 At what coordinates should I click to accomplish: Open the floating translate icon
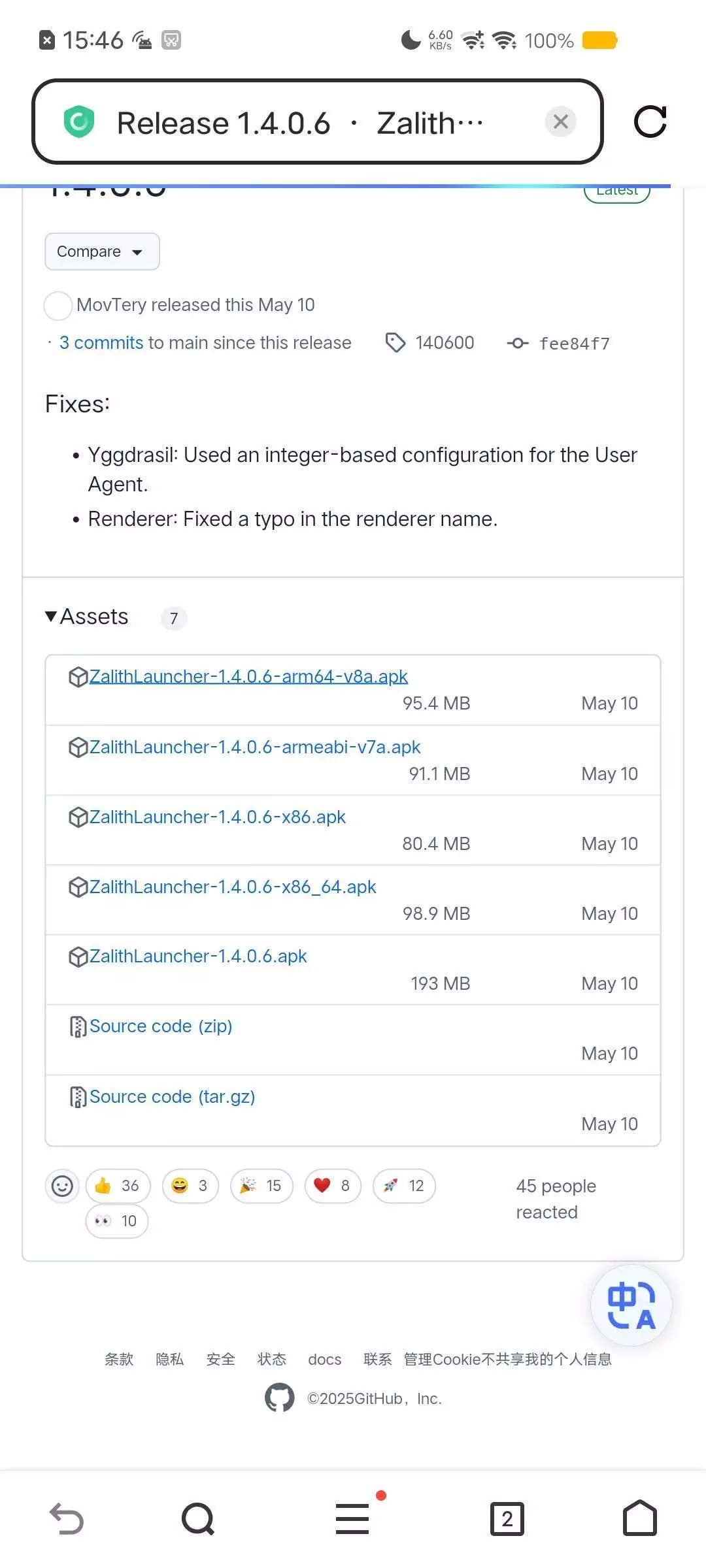click(x=631, y=1305)
